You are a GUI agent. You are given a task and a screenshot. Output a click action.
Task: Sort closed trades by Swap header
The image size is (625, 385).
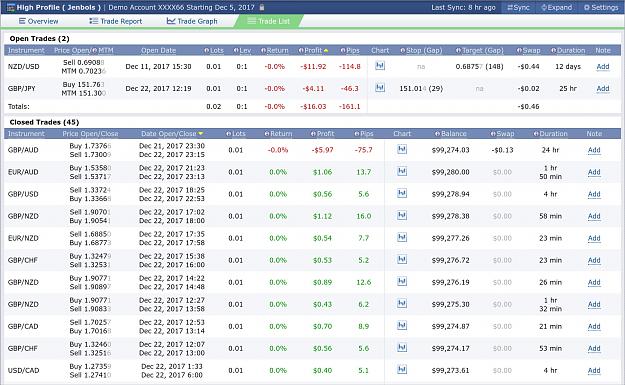point(505,134)
